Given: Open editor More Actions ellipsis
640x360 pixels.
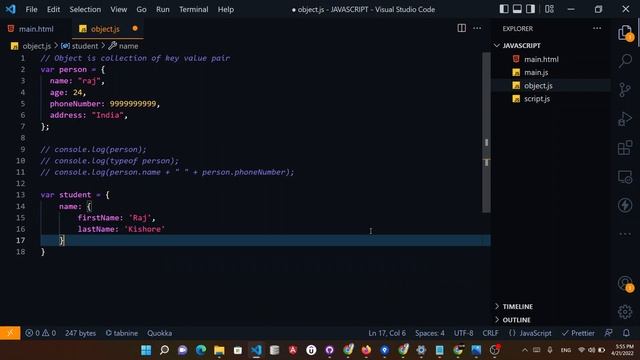Looking at the screenshot, I should 477,28.
